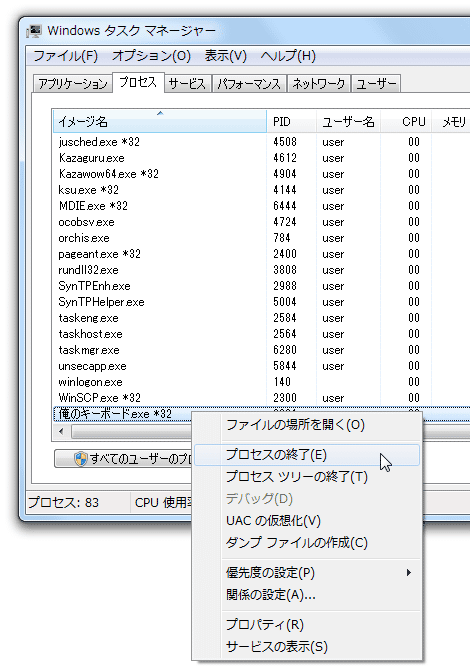Go to the ネットワーク tab

click(x=319, y=83)
